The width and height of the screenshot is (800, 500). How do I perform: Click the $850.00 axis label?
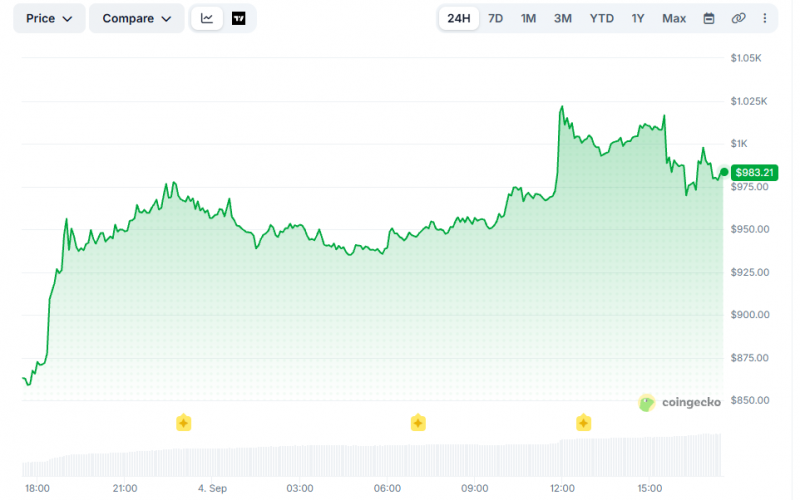pos(750,401)
